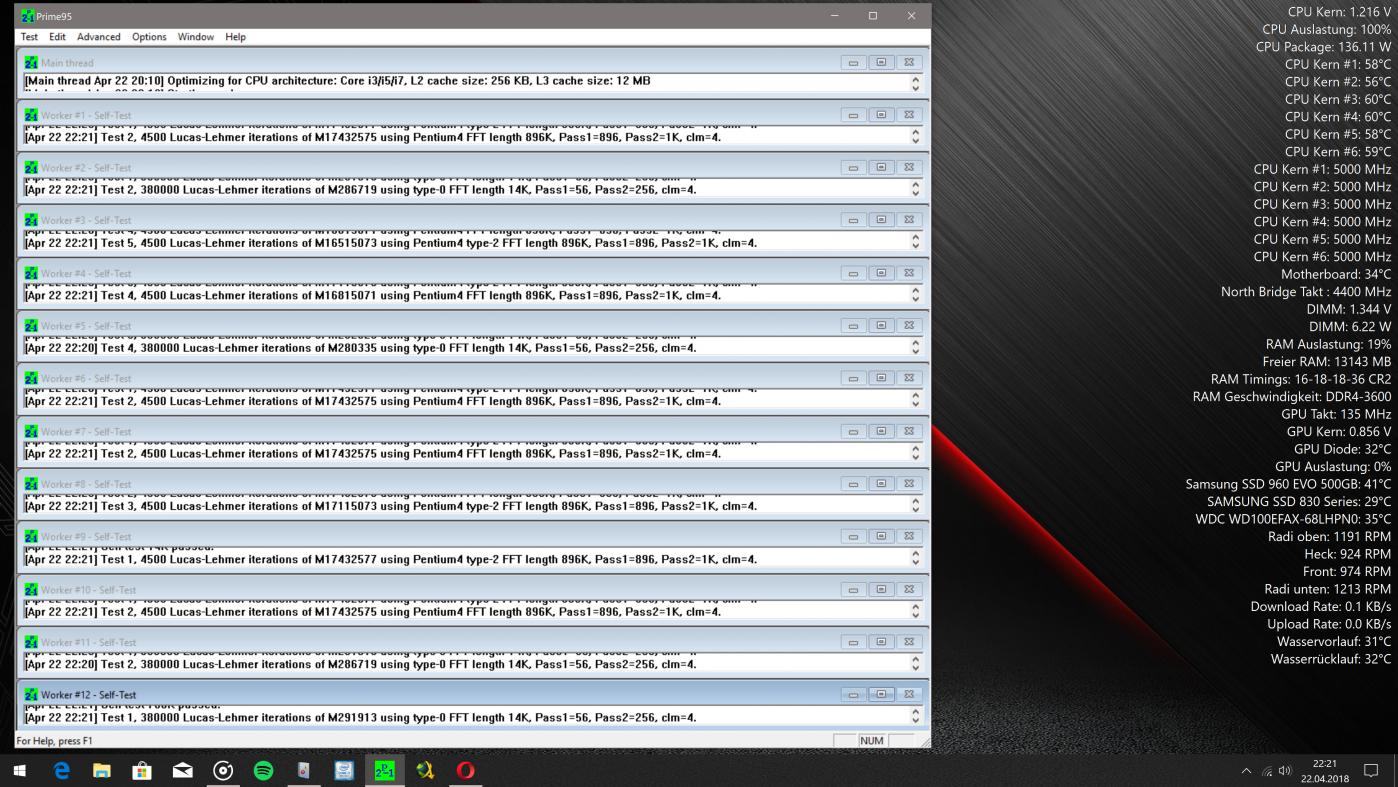Open Spotify from the taskbar
The image size is (1398, 787).
click(264, 770)
